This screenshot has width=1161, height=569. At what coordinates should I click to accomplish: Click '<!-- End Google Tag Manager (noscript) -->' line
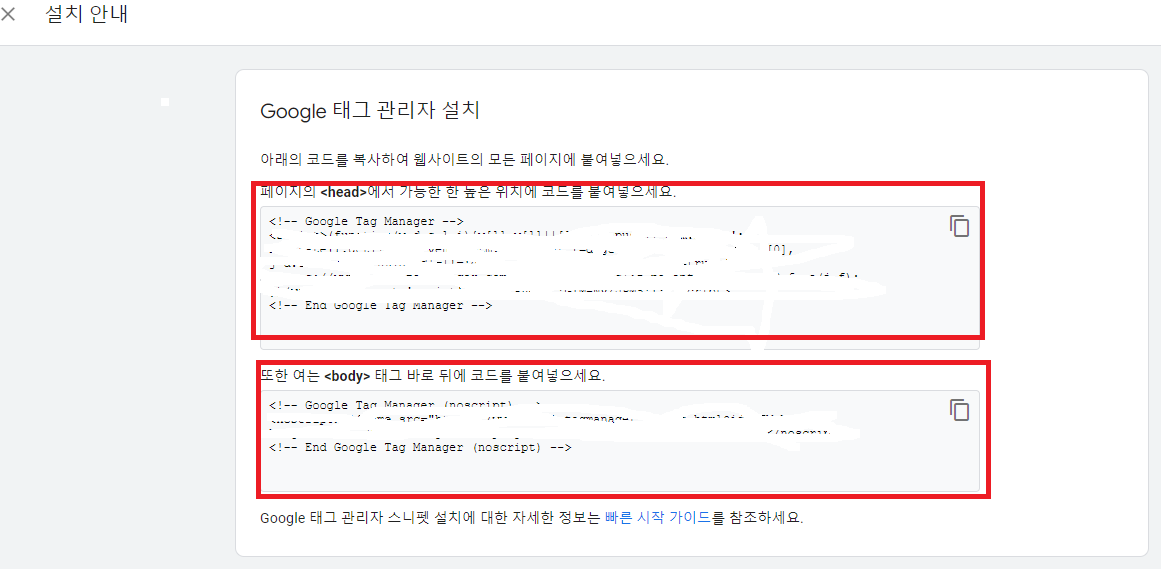coord(420,447)
